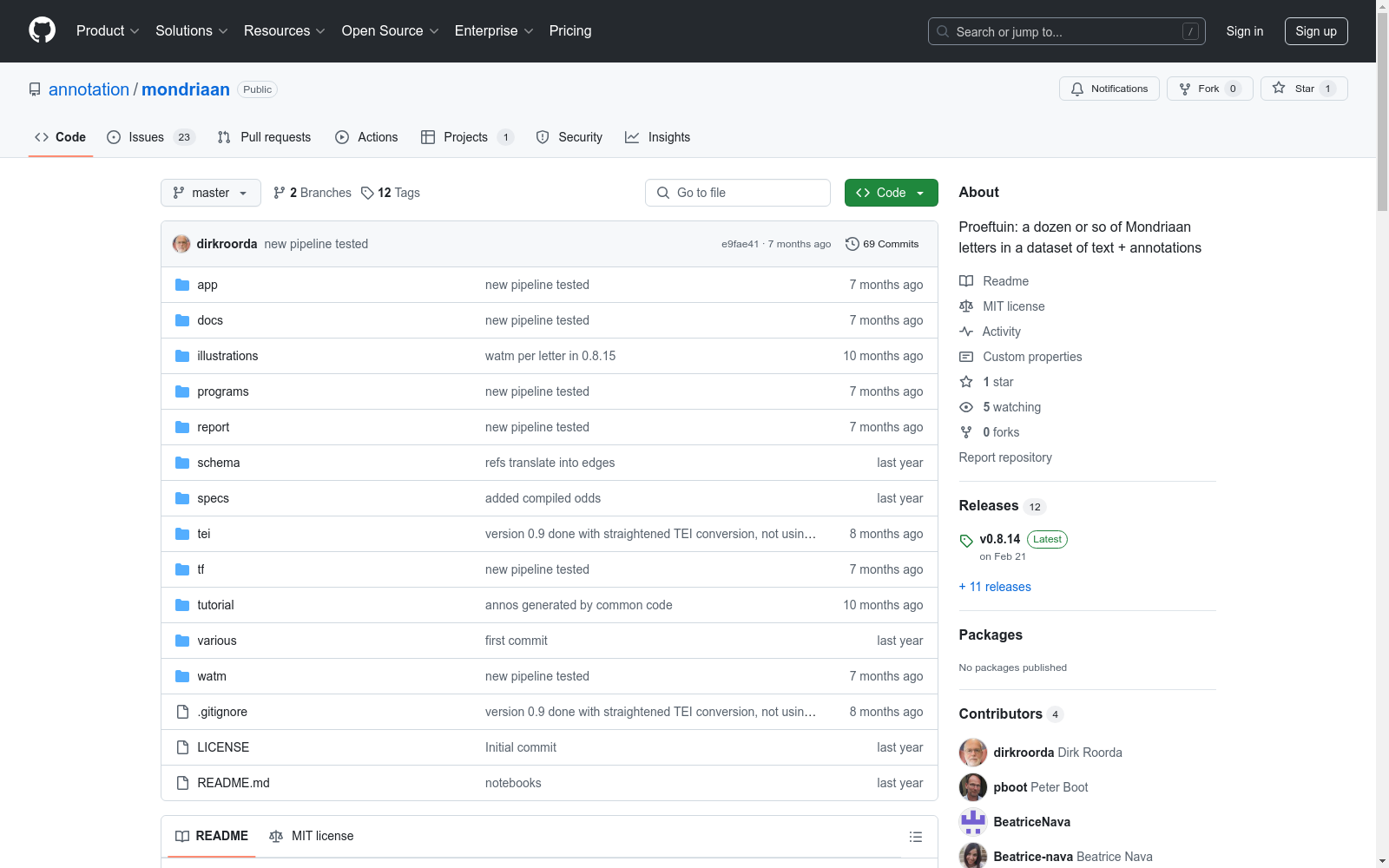Select the MIT license tab below file list

click(312, 836)
